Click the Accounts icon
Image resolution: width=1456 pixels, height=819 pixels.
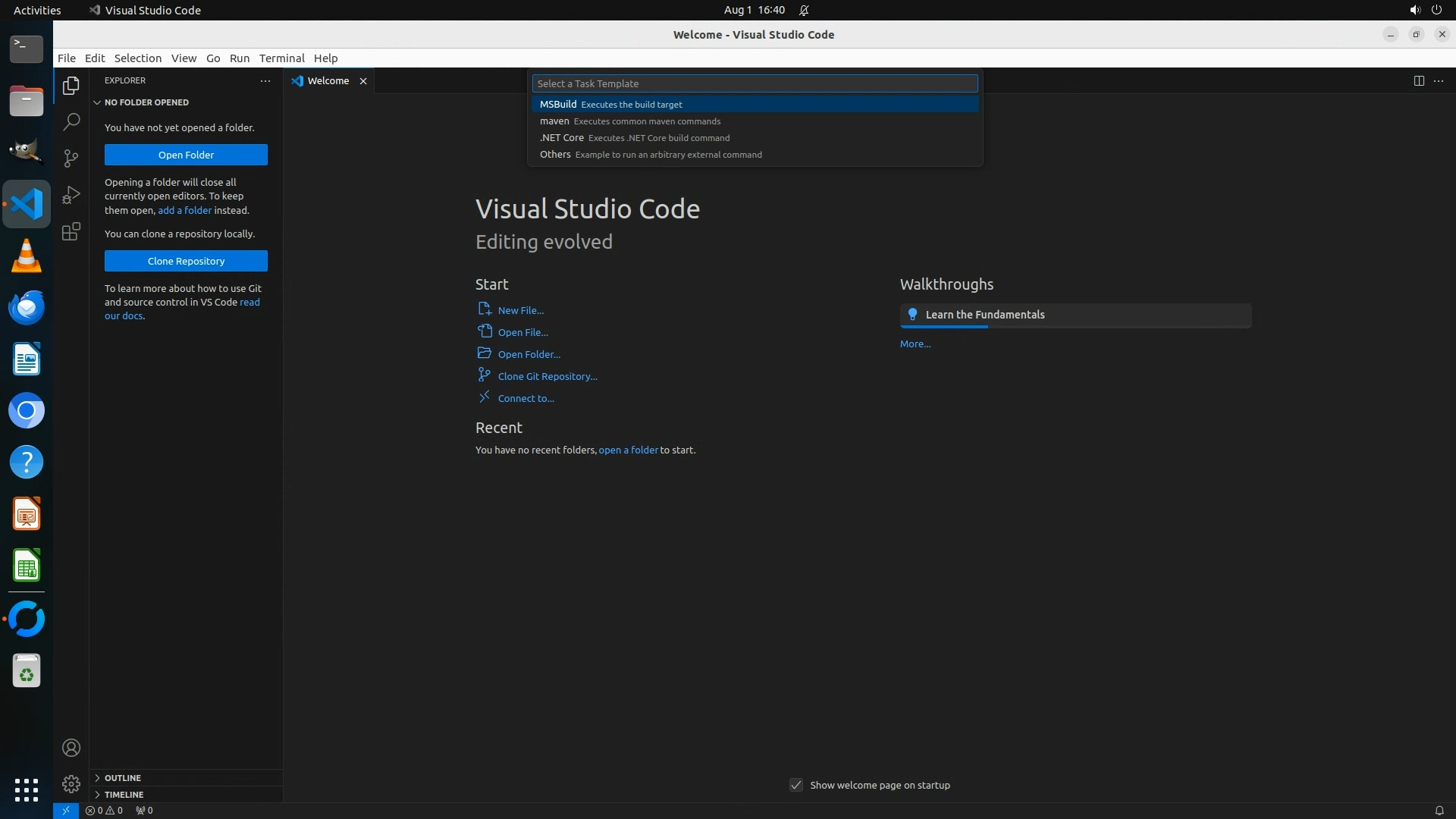tap(71, 748)
